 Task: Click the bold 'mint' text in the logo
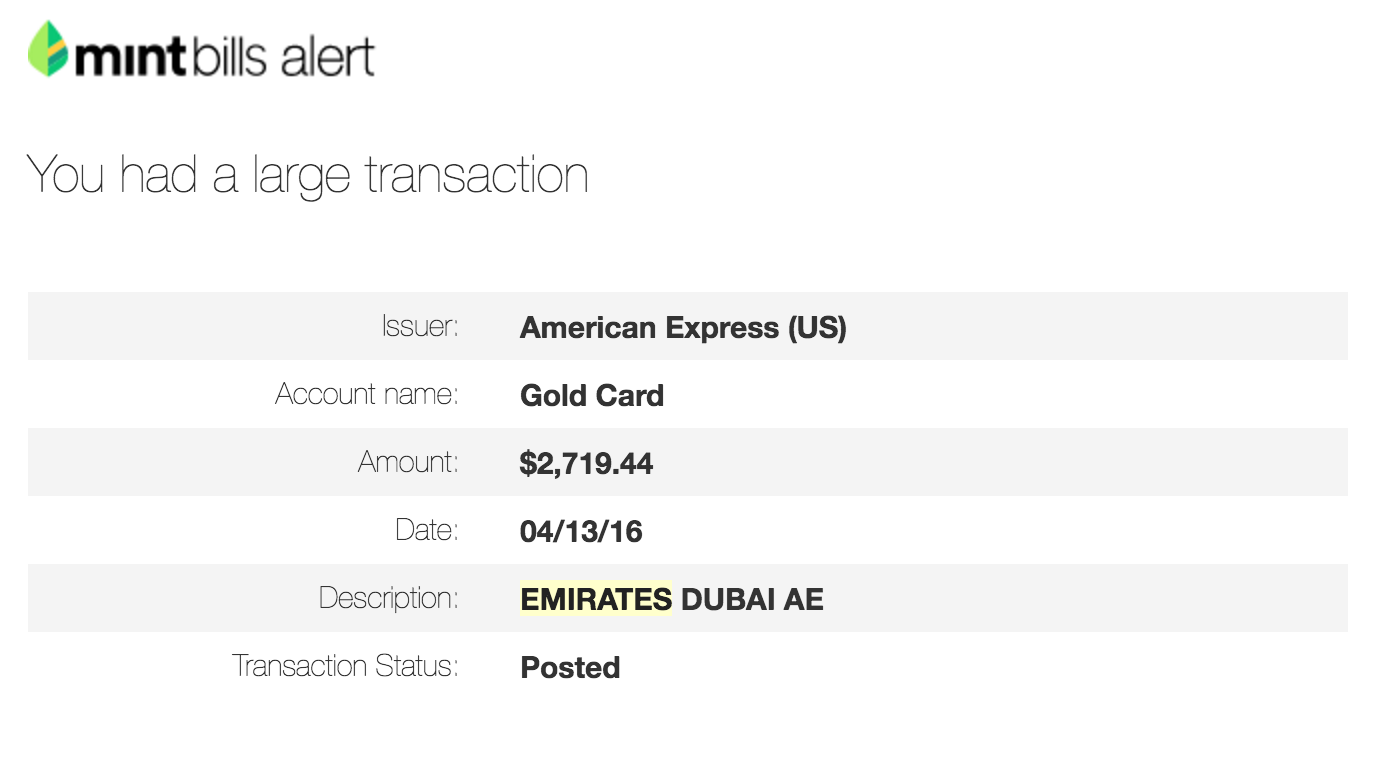coord(131,57)
